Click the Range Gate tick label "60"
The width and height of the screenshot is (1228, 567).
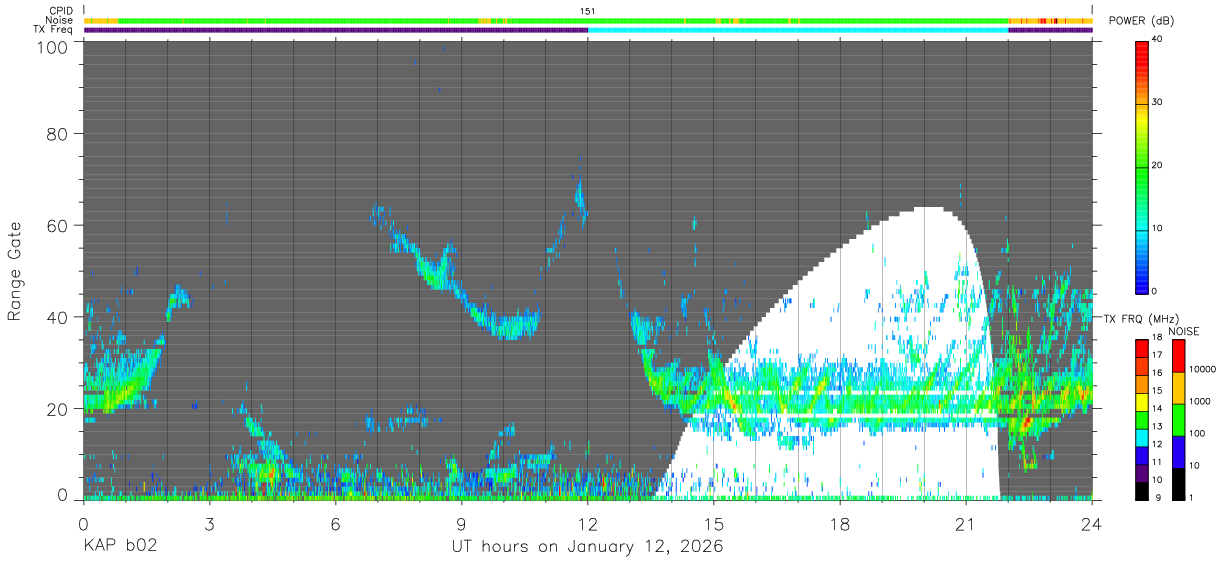pyautogui.click(x=58, y=225)
